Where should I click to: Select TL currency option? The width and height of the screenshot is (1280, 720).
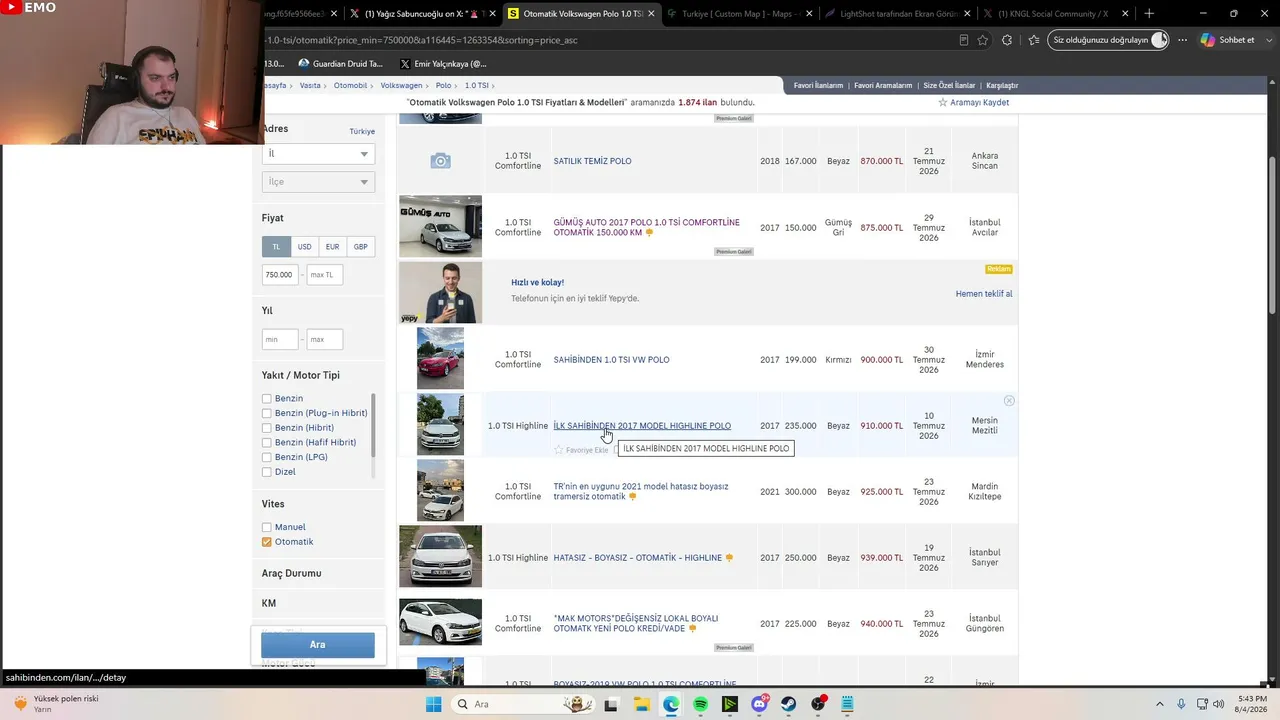click(276, 247)
